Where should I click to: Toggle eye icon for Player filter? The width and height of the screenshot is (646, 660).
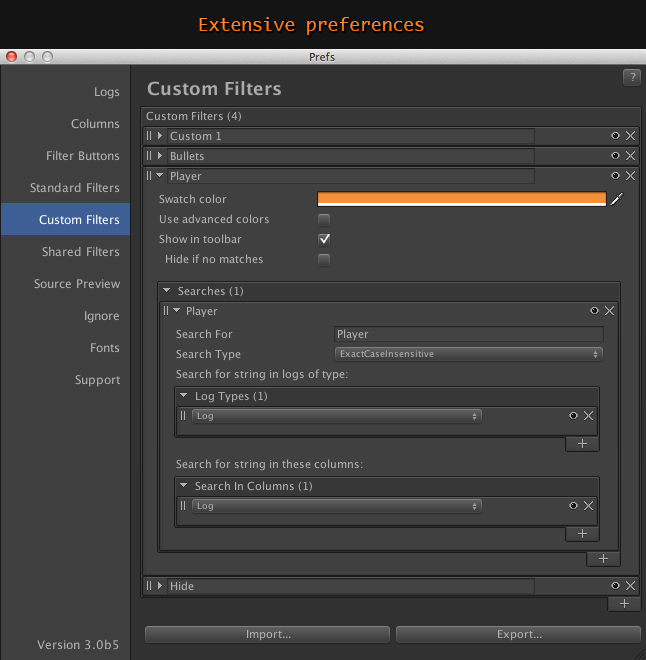(x=615, y=176)
